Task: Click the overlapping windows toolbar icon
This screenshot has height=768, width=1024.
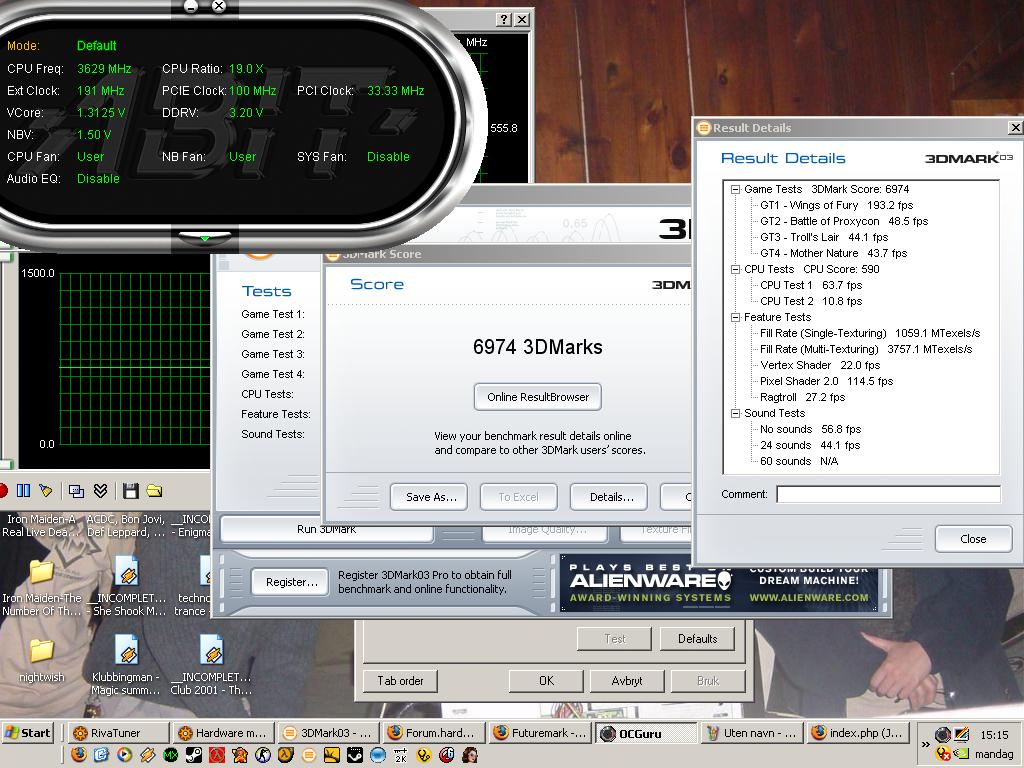Action: point(76,491)
